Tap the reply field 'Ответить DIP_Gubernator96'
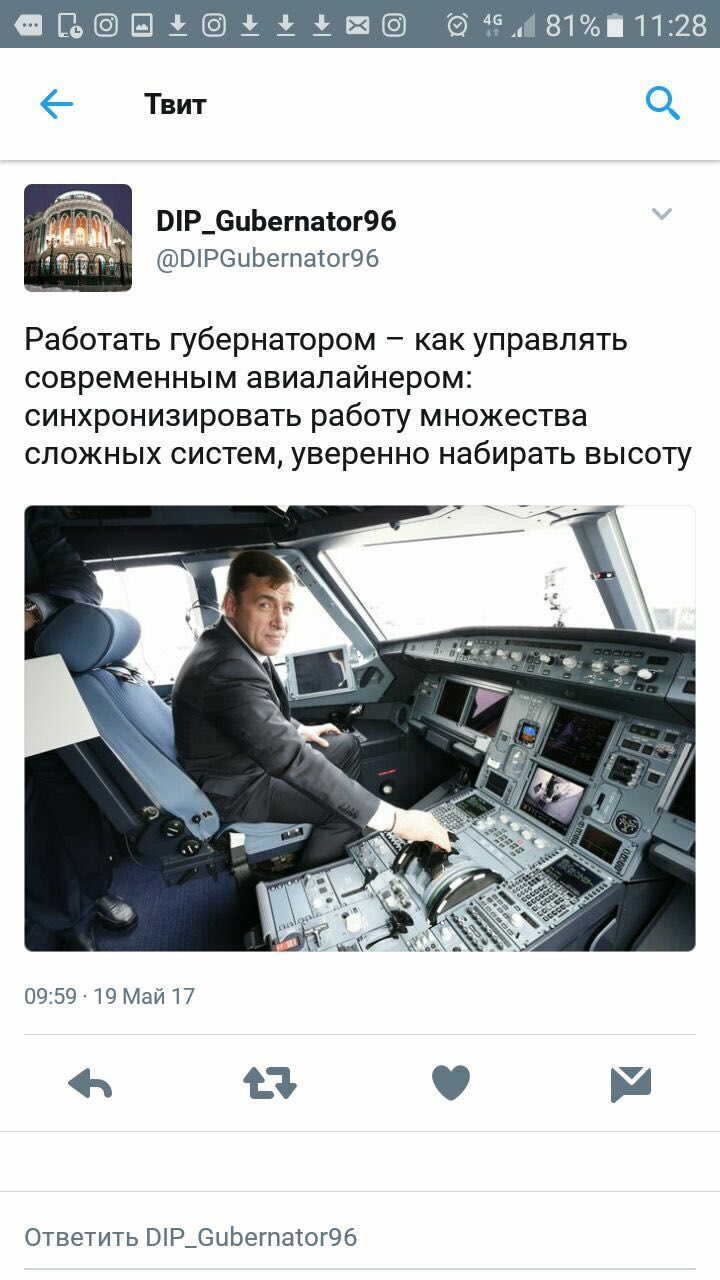 click(x=360, y=1237)
